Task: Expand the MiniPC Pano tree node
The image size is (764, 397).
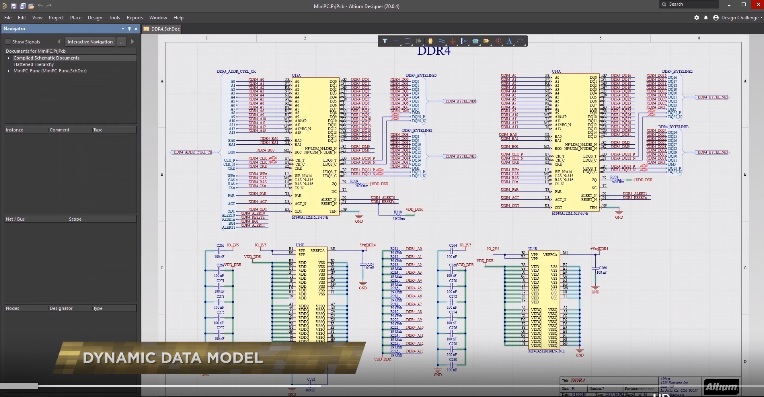Action: [x=8, y=71]
